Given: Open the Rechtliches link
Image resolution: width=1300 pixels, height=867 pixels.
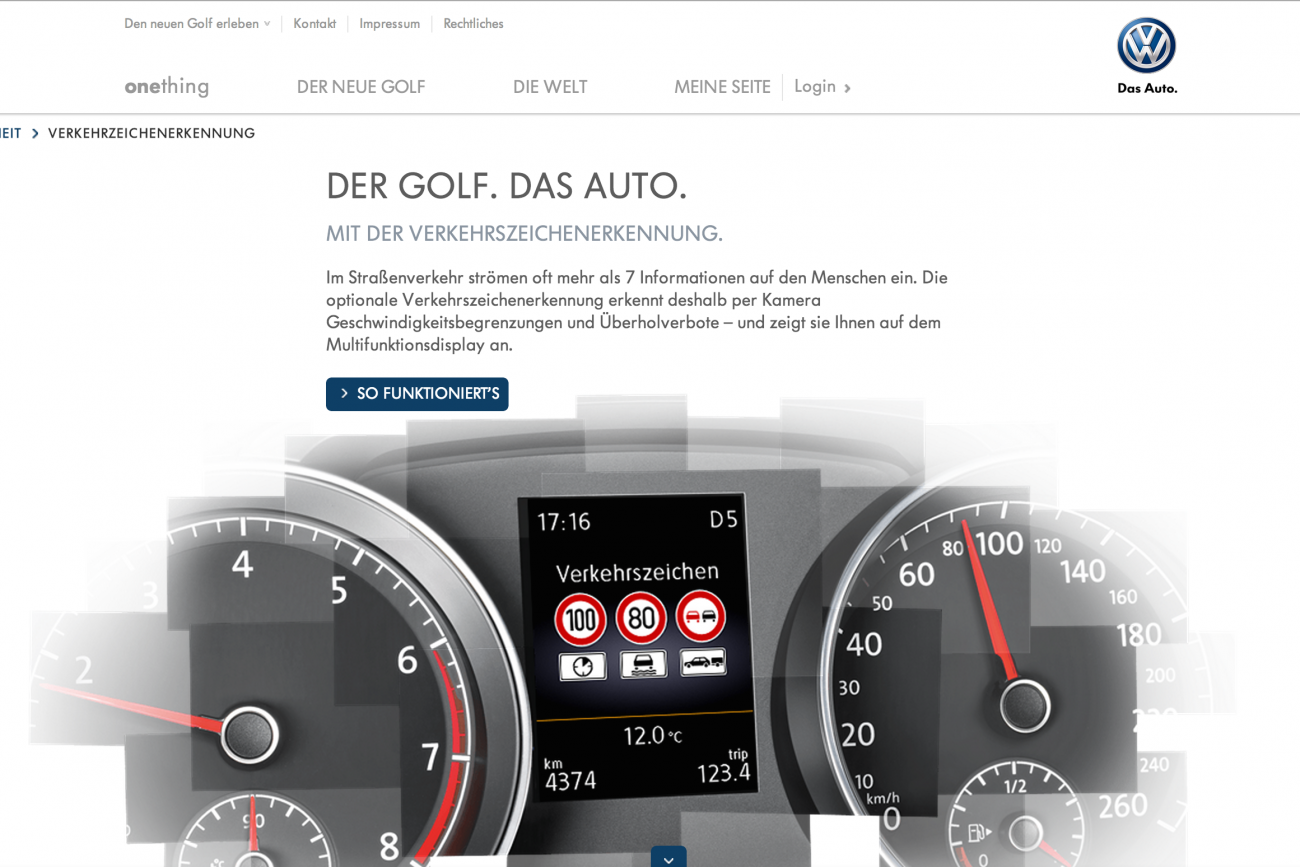Looking at the screenshot, I should tap(473, 24).
